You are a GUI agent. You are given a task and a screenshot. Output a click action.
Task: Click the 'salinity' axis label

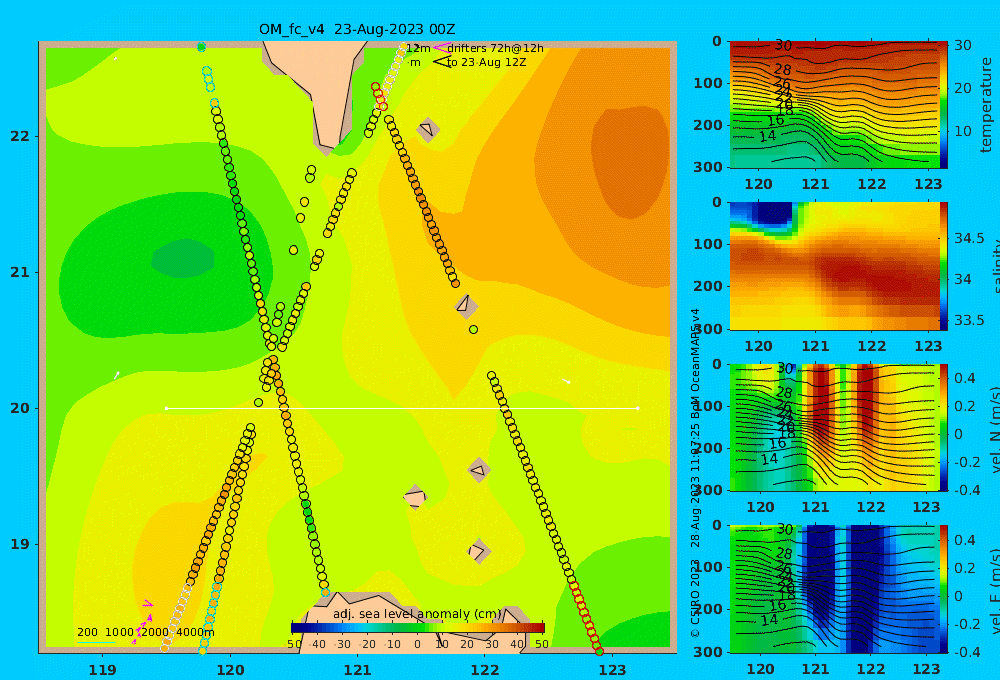point(995,266)
